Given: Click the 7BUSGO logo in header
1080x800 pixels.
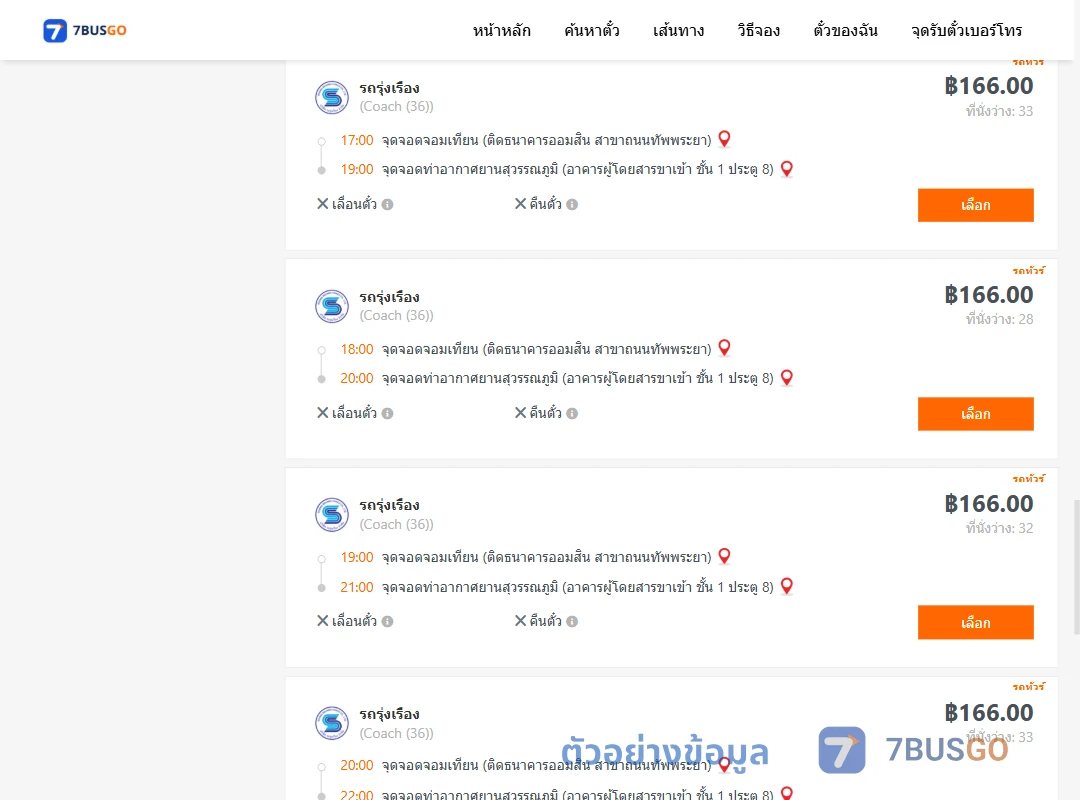Looking at the screenshot, I should coord(85,30).
